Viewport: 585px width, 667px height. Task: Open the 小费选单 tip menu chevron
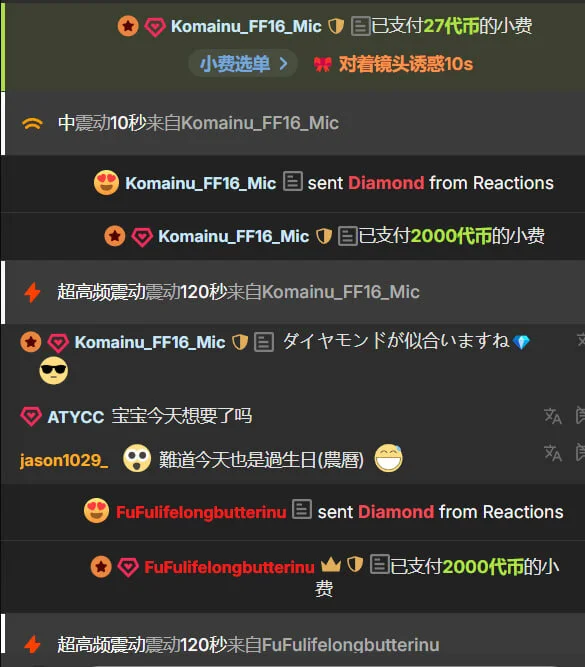pyautogui.click(x=284, y=64)
